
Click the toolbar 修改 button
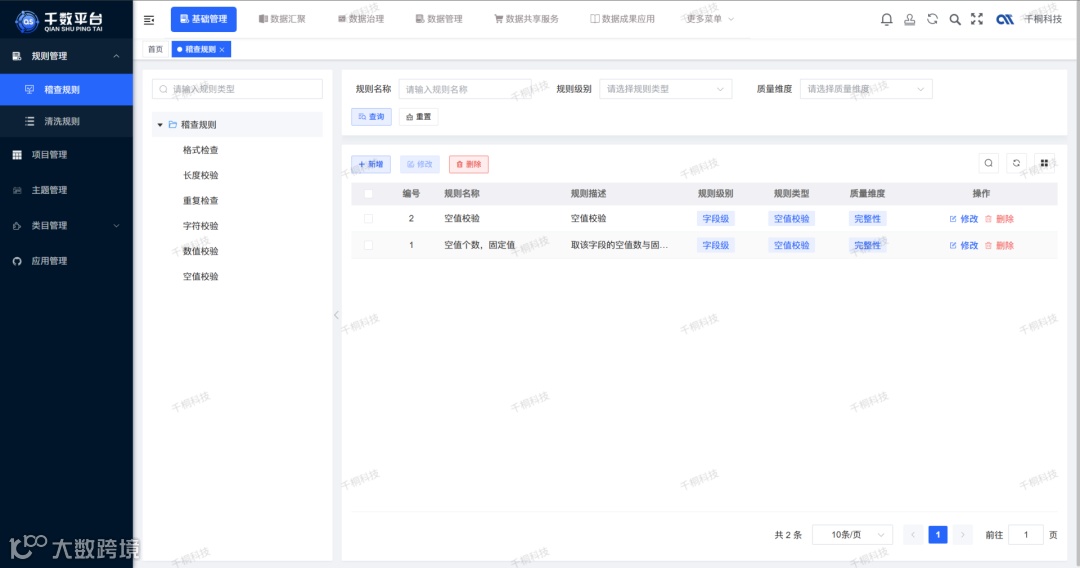[419, 165]
